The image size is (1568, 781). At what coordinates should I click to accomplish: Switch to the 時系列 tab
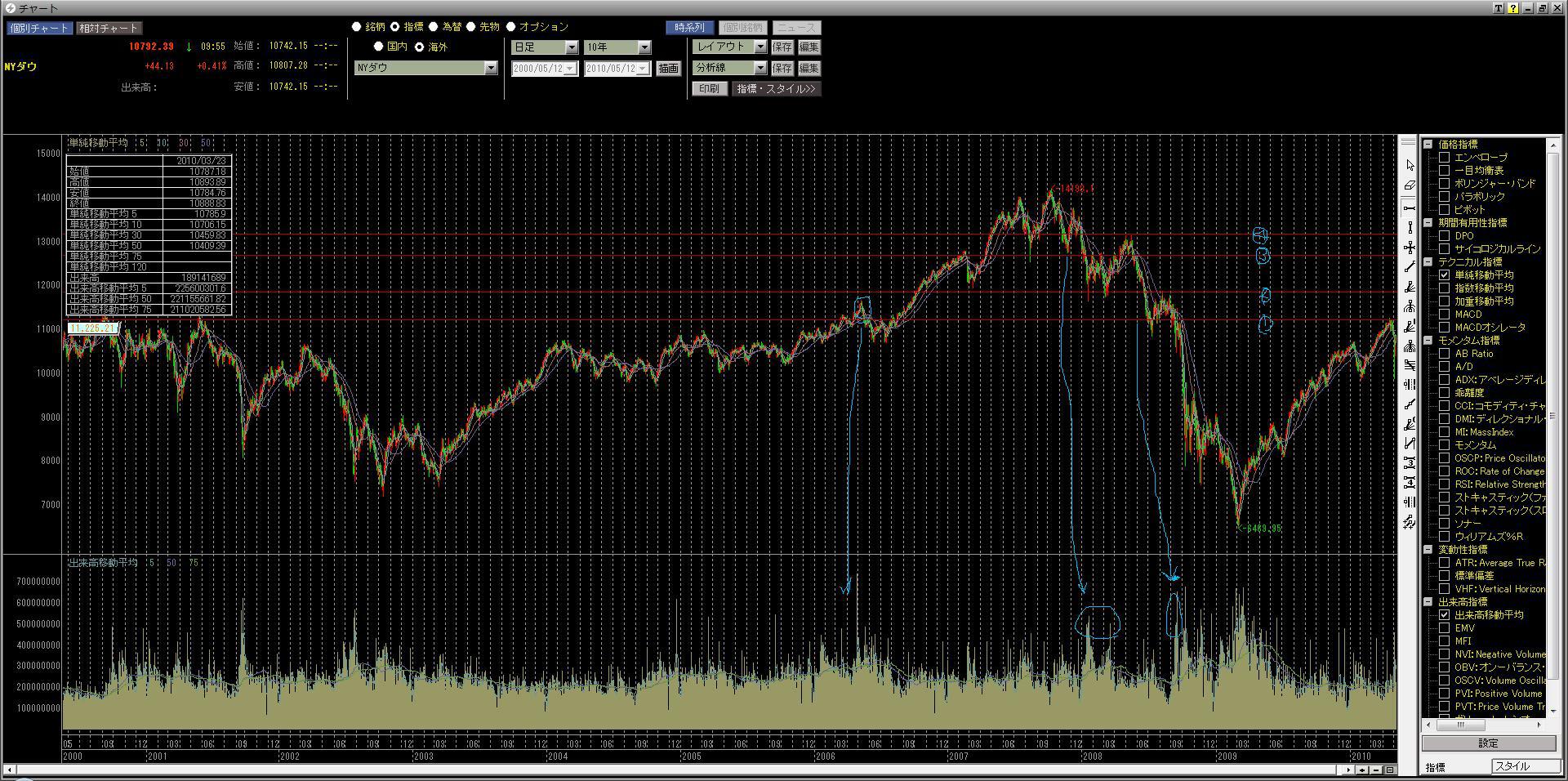[x=690, y=28]
